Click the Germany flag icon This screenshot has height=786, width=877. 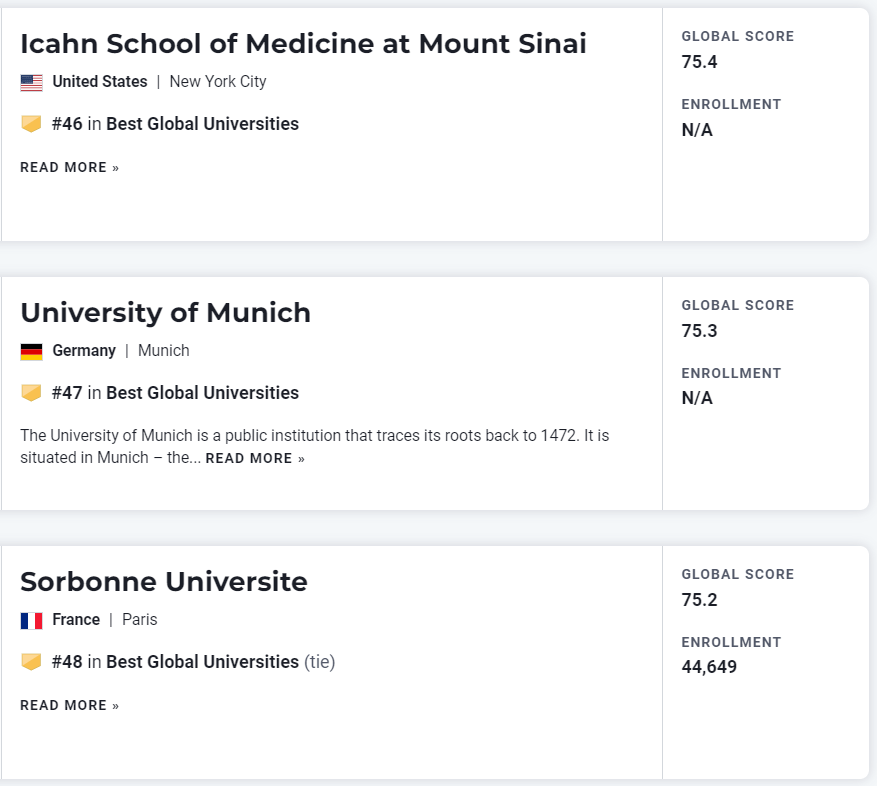[x=31, y=351]
